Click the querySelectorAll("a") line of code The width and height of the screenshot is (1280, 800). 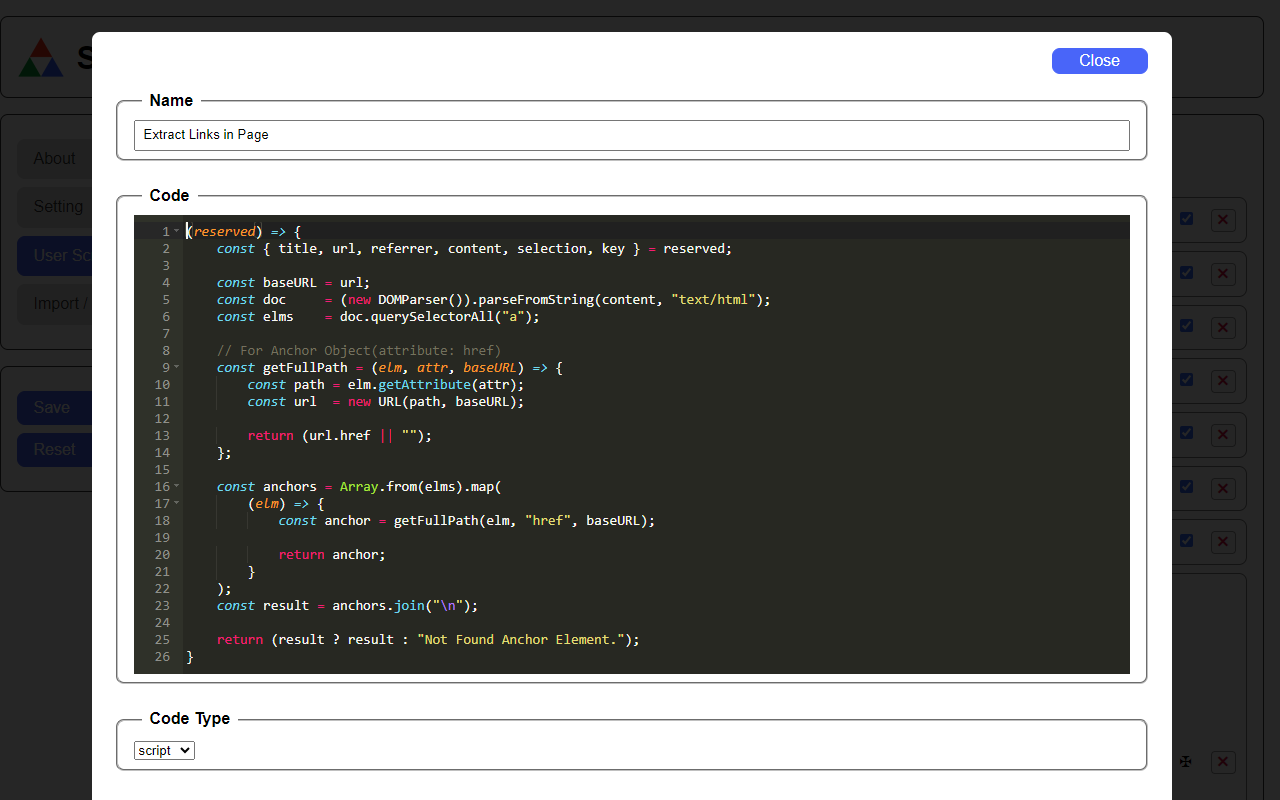[378, 316]
